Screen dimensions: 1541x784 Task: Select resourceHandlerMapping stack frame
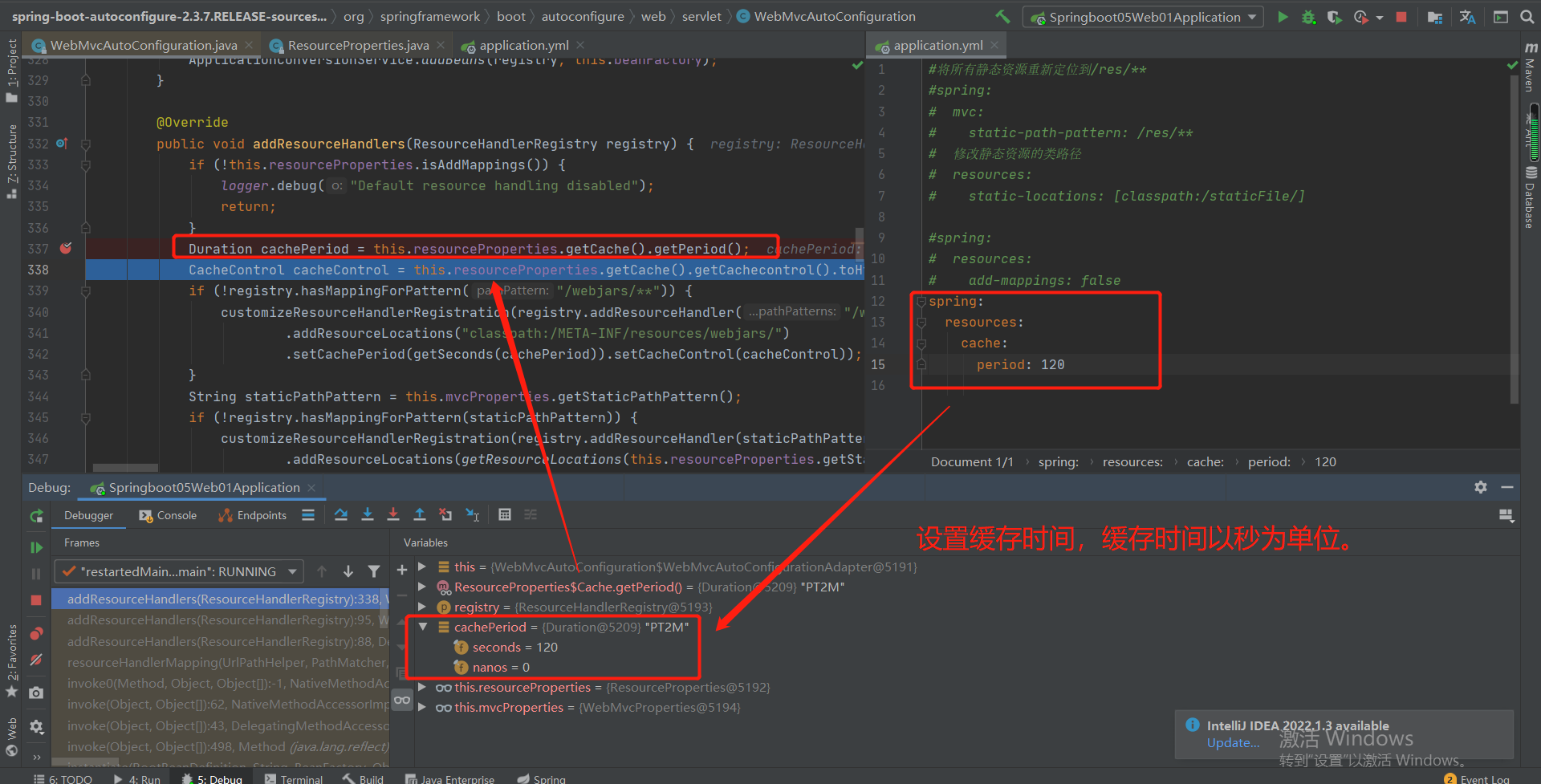[221, 662]
